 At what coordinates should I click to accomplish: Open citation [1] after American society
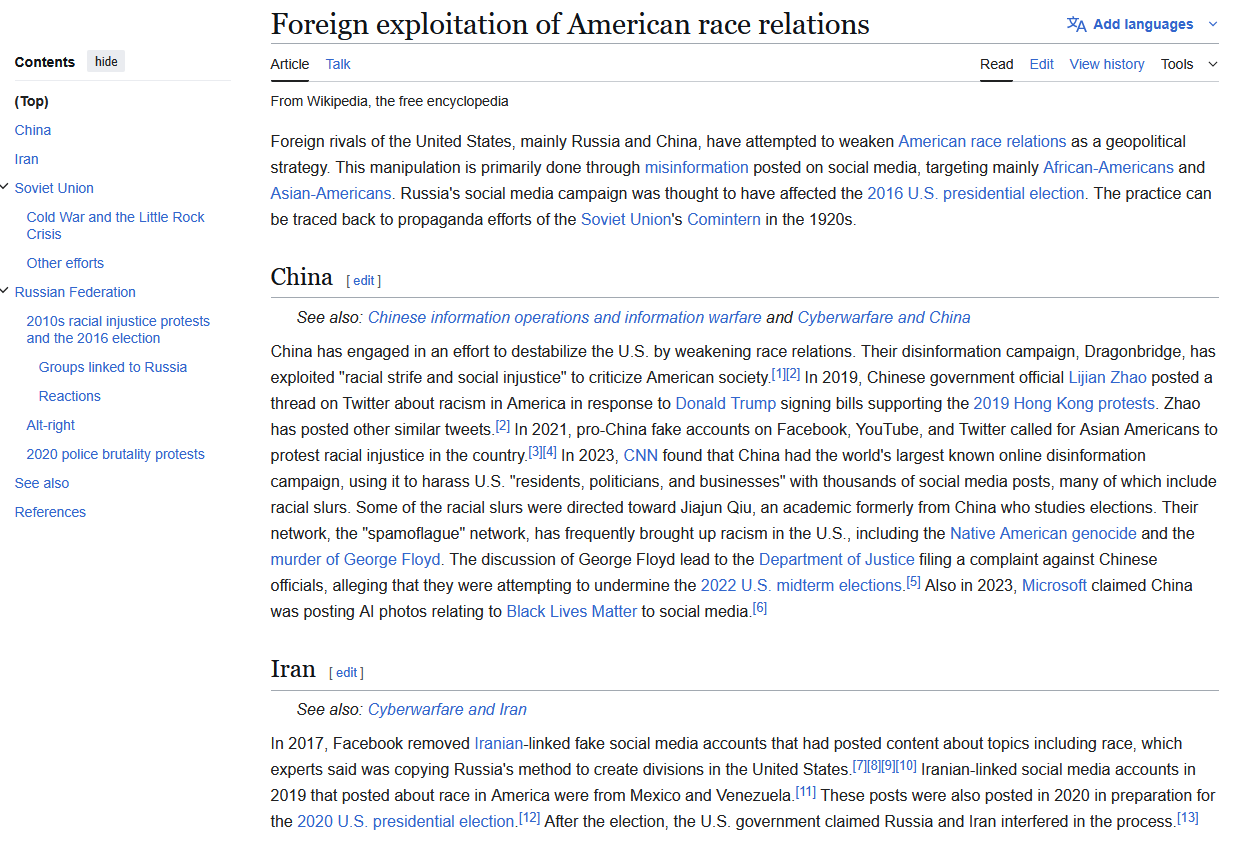[779, 374]
